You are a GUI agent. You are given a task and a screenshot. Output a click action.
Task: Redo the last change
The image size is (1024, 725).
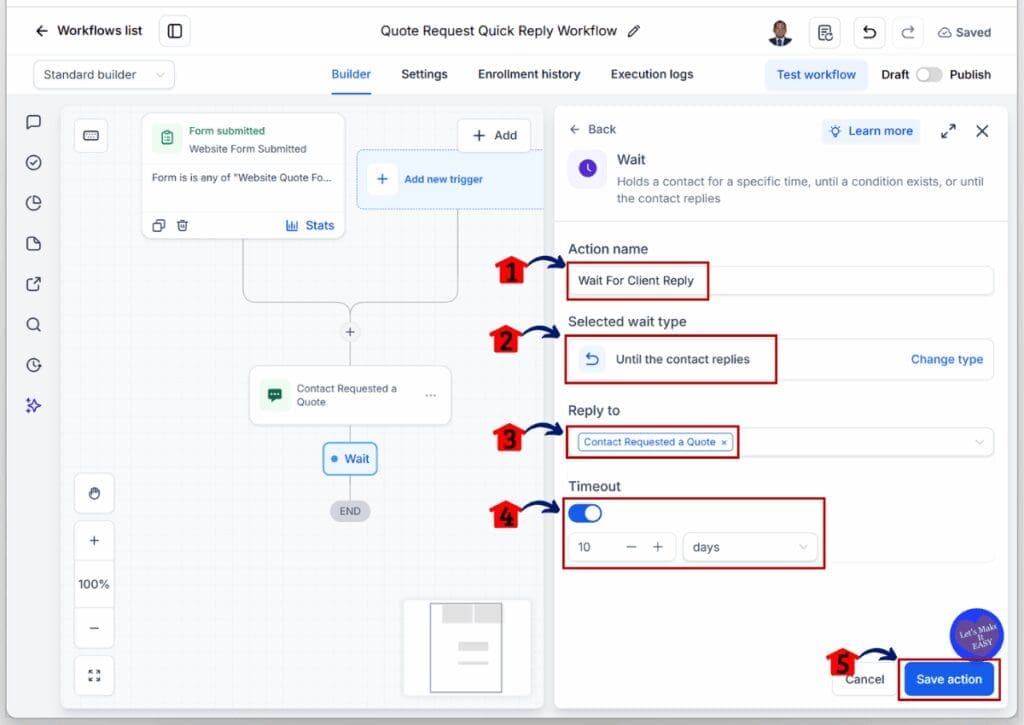(908, 32)
